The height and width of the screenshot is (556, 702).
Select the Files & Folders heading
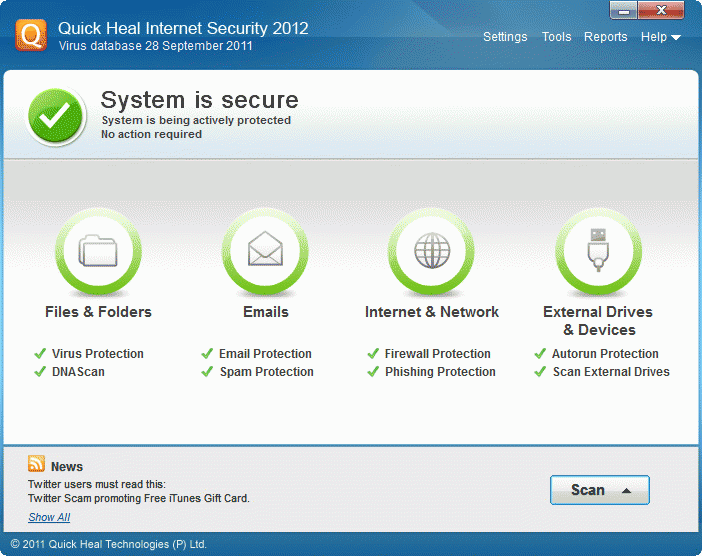pyautogui.click(x=98, y=312)
